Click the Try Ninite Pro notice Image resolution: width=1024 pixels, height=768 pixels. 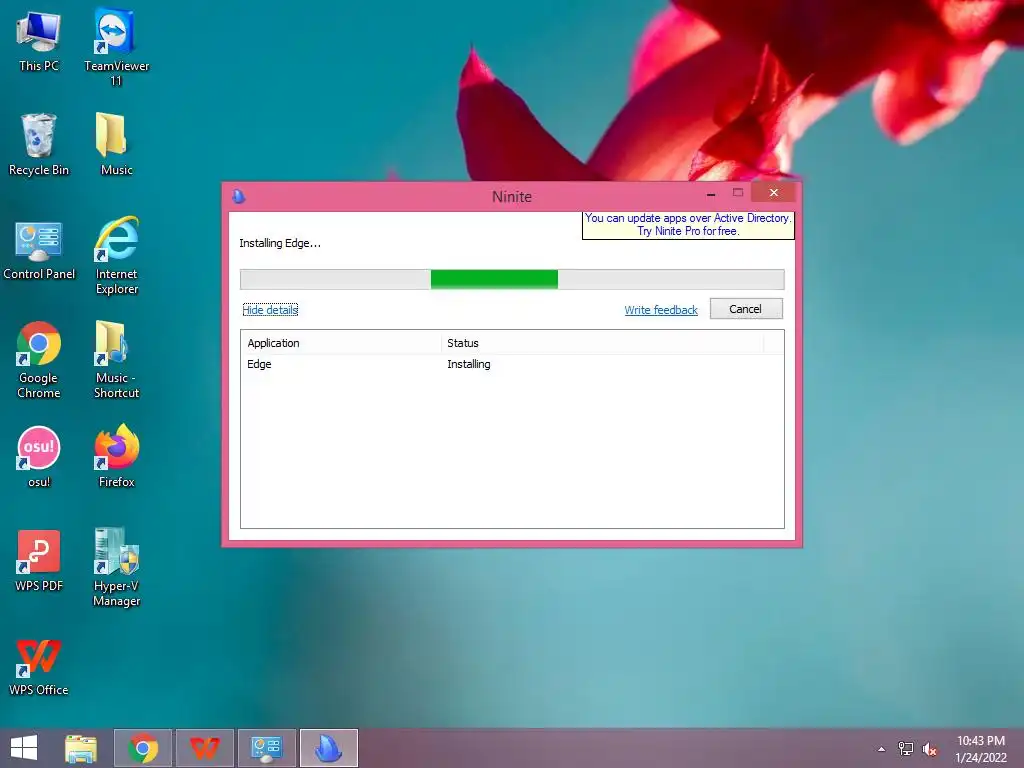[688, 225]
